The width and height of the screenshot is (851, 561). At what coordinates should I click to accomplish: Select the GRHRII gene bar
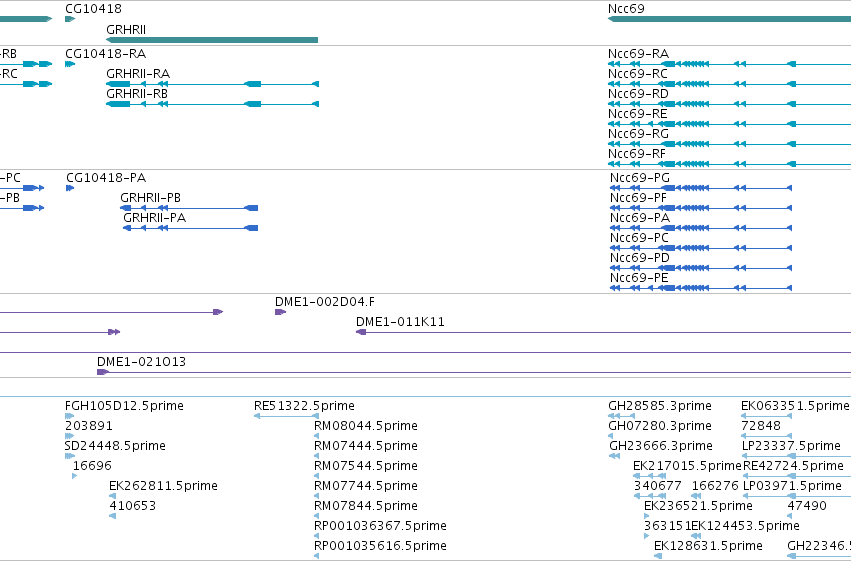tap(212, 40)
